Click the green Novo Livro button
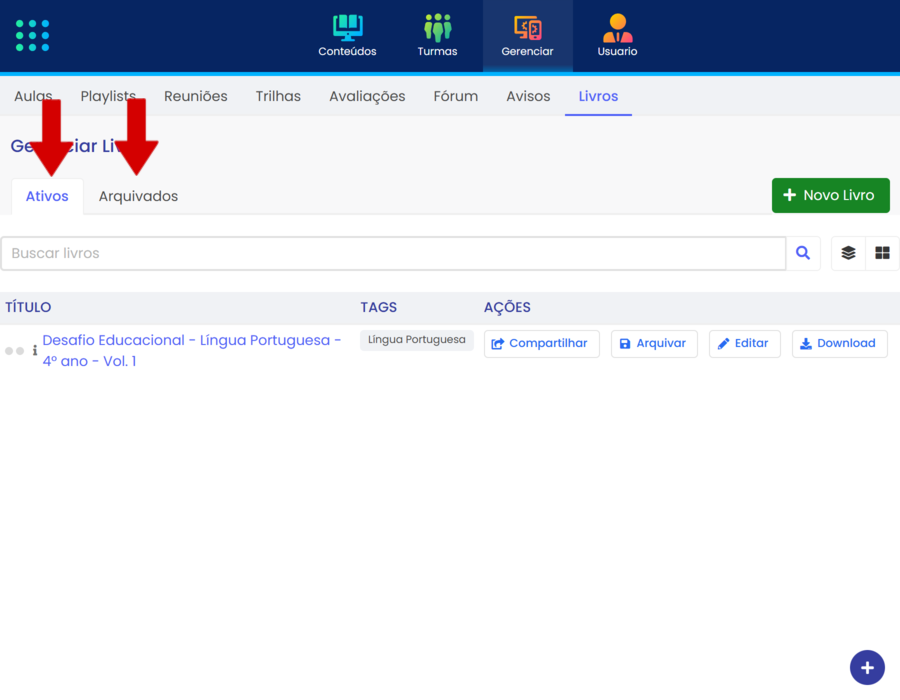Screen dimensions: 900x700 coord(830,196)
